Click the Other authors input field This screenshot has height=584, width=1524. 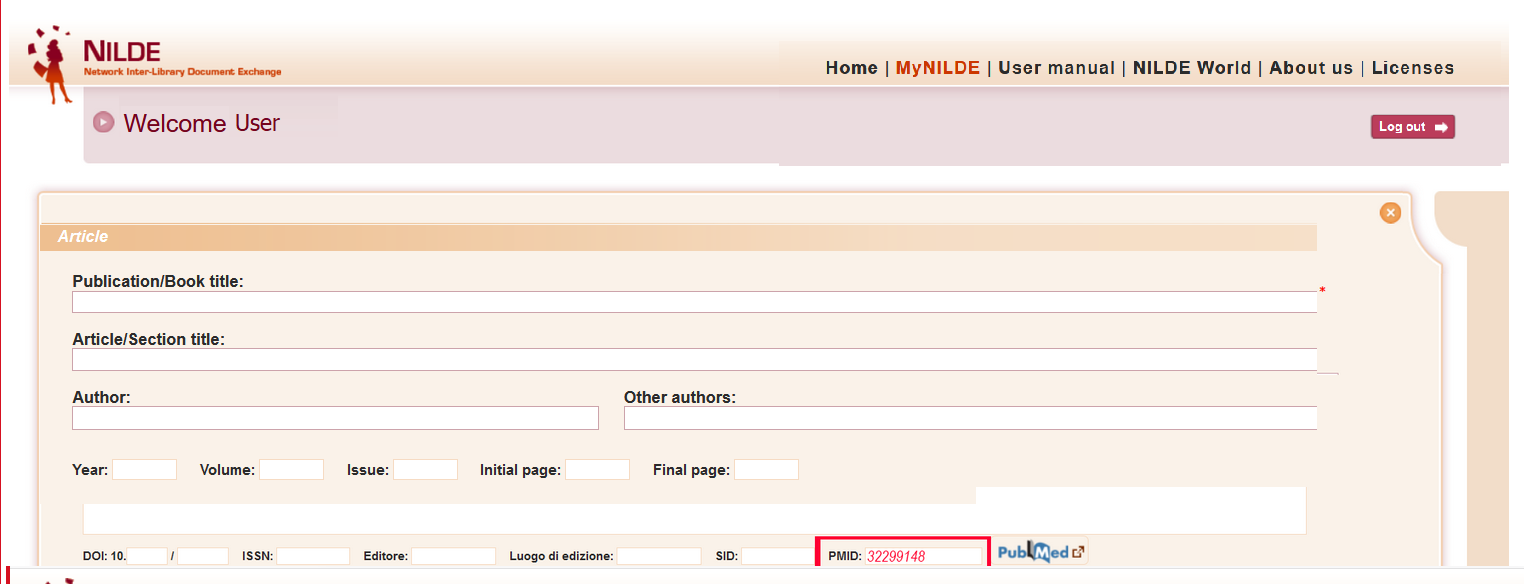coord(970,418)
